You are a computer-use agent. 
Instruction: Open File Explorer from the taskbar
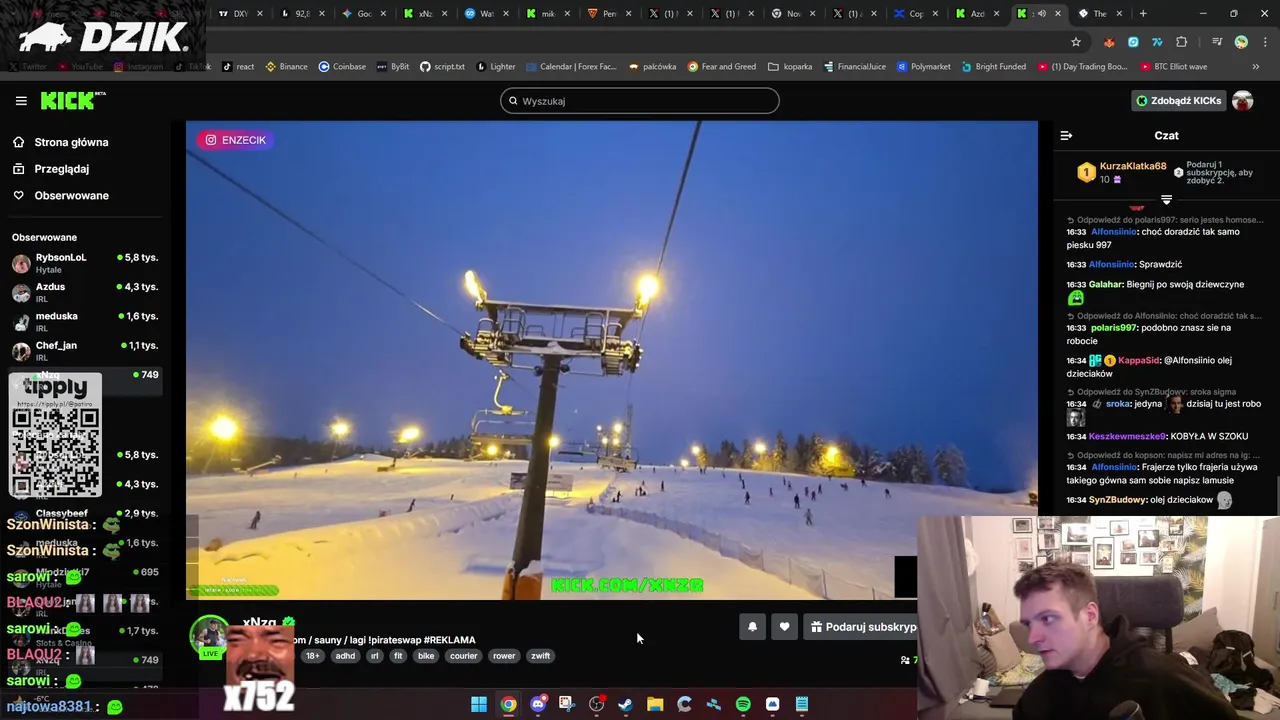pos(655,704)
